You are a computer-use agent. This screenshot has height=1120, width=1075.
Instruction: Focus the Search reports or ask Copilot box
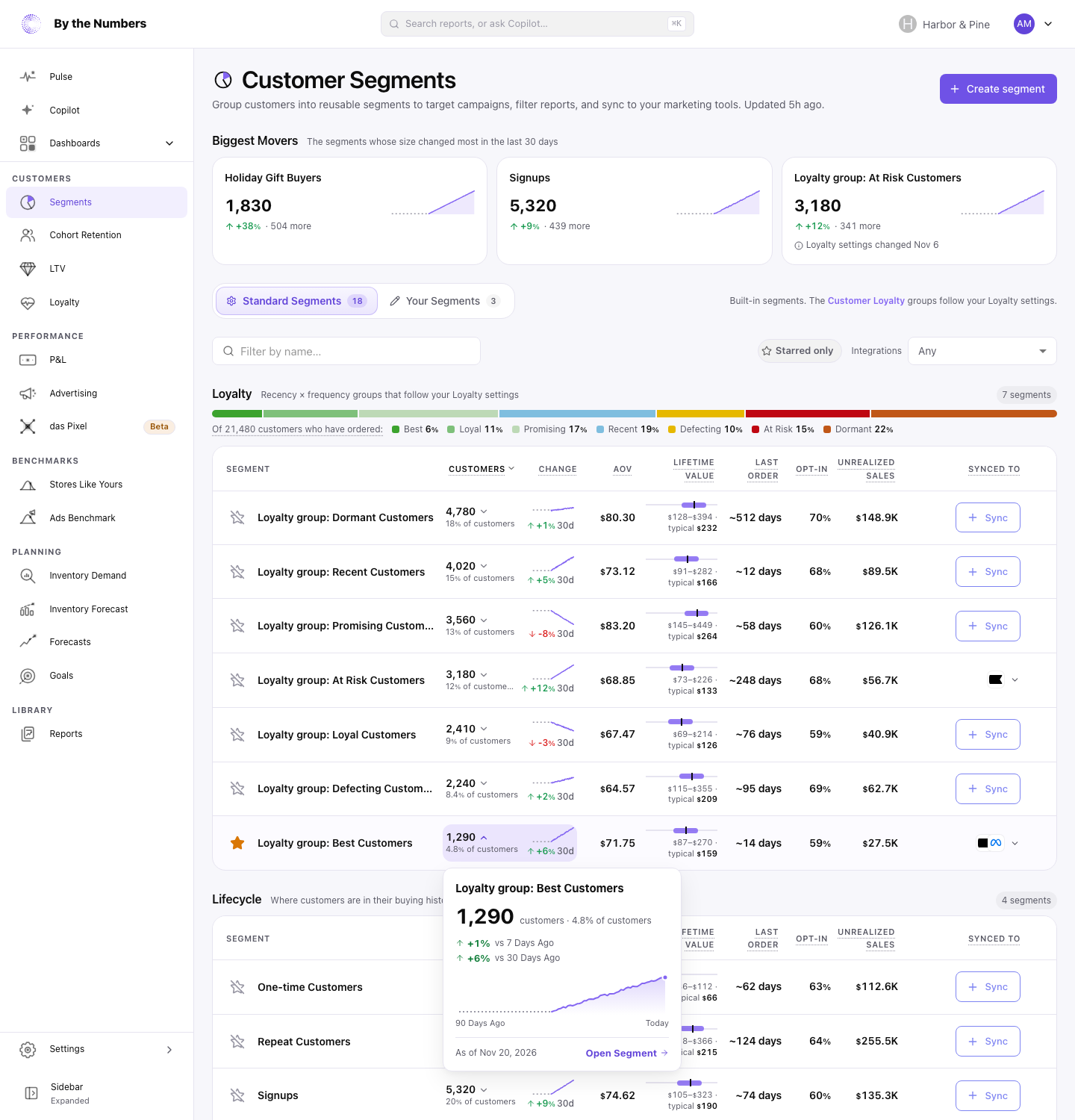tap(537, 24)
